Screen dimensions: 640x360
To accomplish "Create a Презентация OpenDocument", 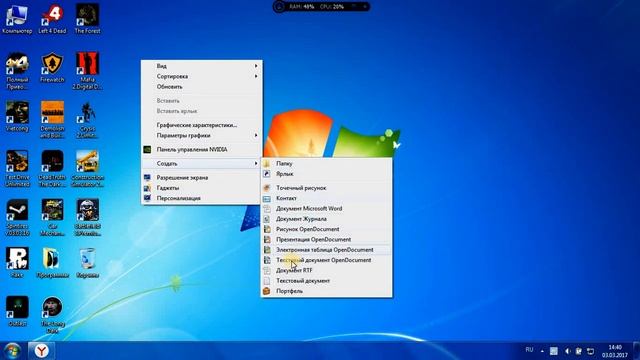I will (327, 239).
